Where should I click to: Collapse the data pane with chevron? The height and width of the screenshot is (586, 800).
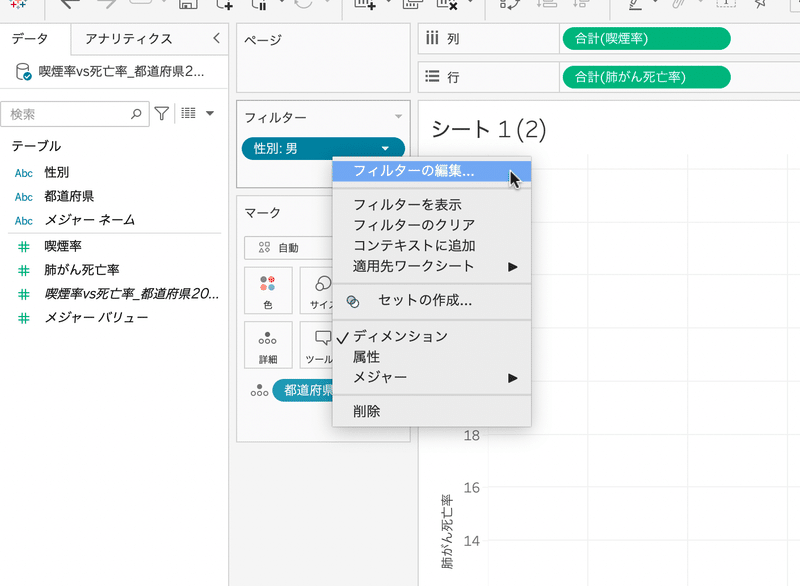[216, 38]
